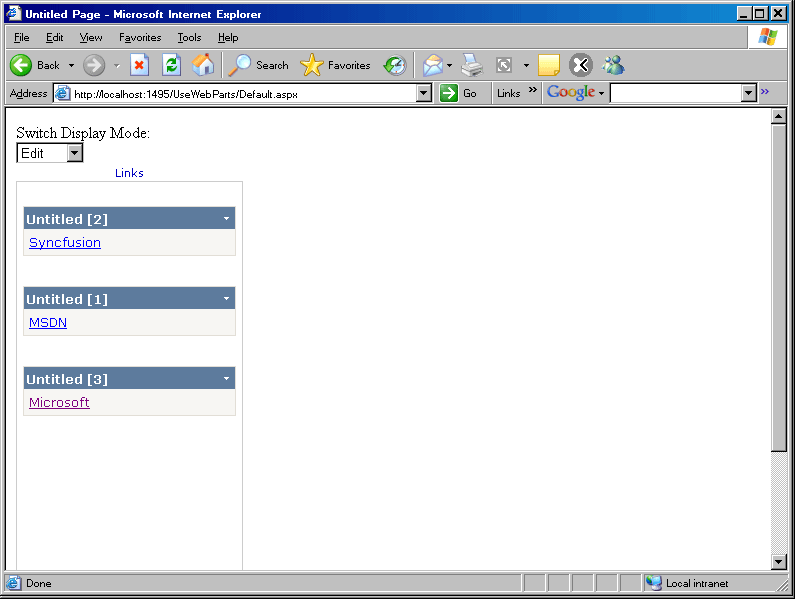Image resolution: width=795 pixels, height=599 pixels.
Task: Open the MSDN hyperlink
Action: [x=48, y=322]
